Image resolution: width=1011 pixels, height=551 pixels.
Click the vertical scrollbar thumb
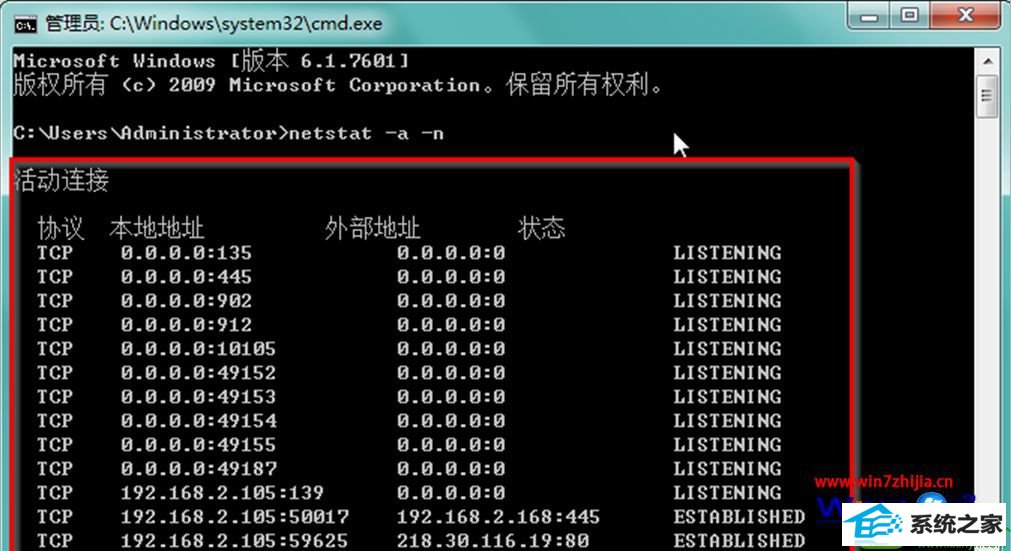pyautogui.click(x=987, y=96)
